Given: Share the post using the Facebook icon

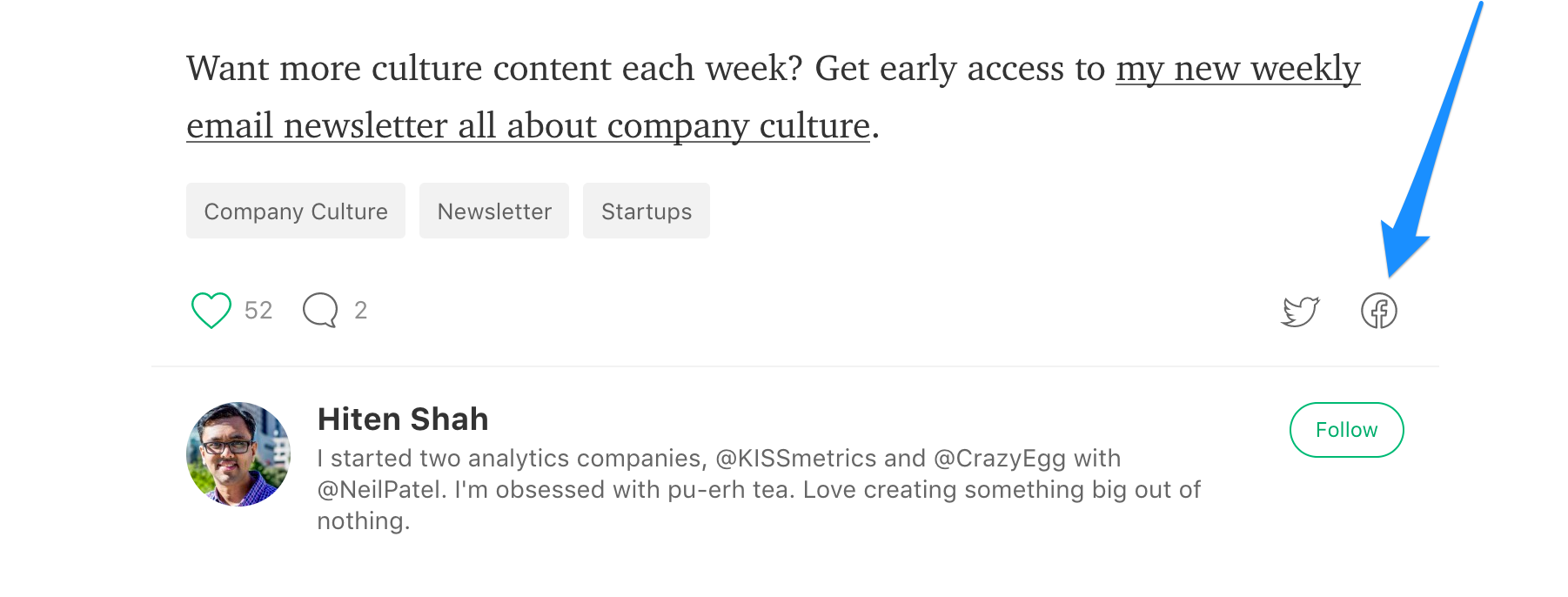Looking at the screenshot, I should (x=1378, y=311).
